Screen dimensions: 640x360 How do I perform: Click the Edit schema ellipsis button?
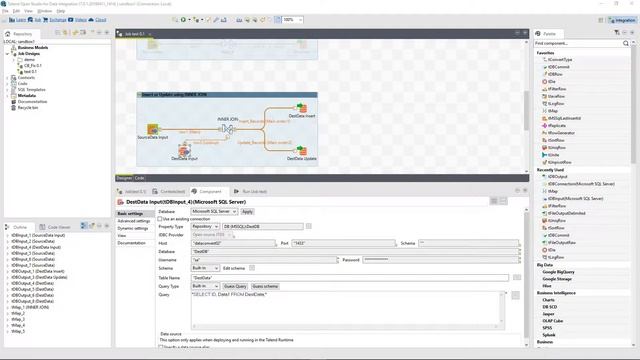tap(252, 268)
